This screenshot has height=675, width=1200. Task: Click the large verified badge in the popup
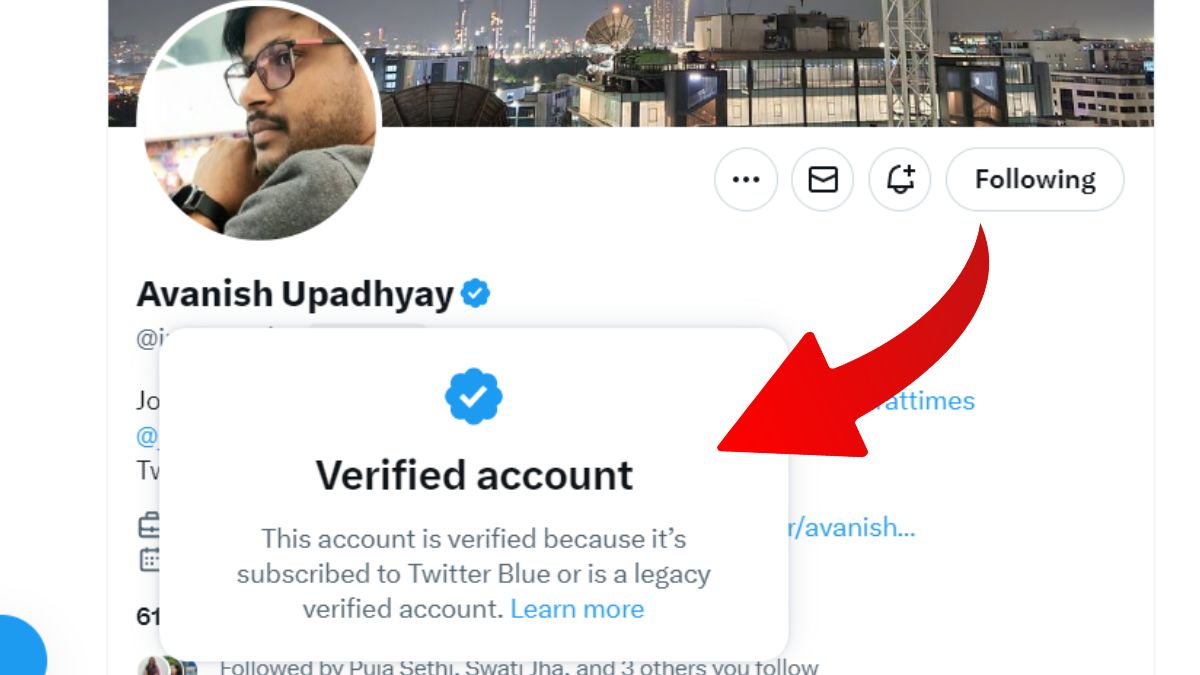click(474, 396)
